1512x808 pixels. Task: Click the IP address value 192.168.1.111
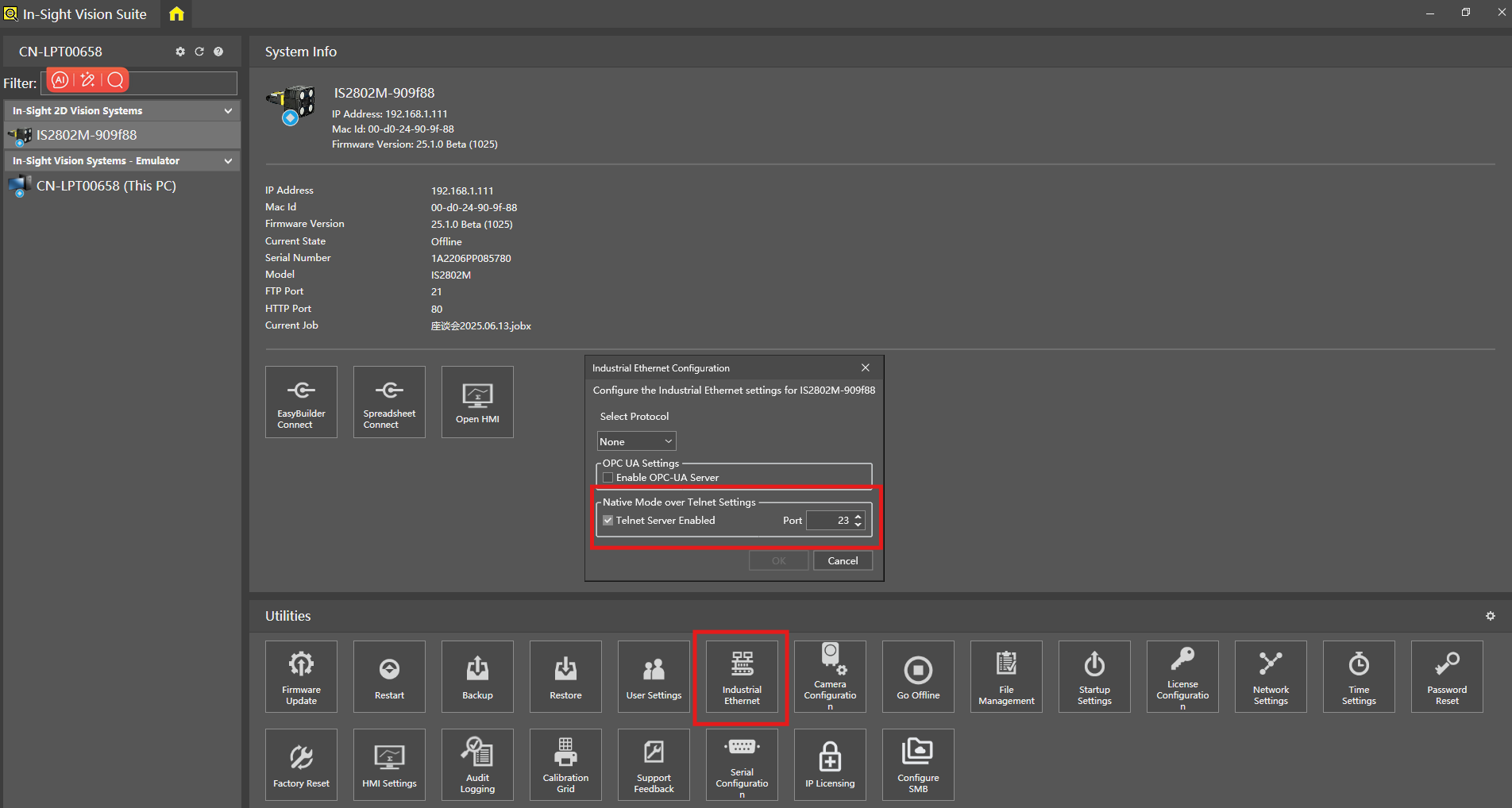point(462,190)
